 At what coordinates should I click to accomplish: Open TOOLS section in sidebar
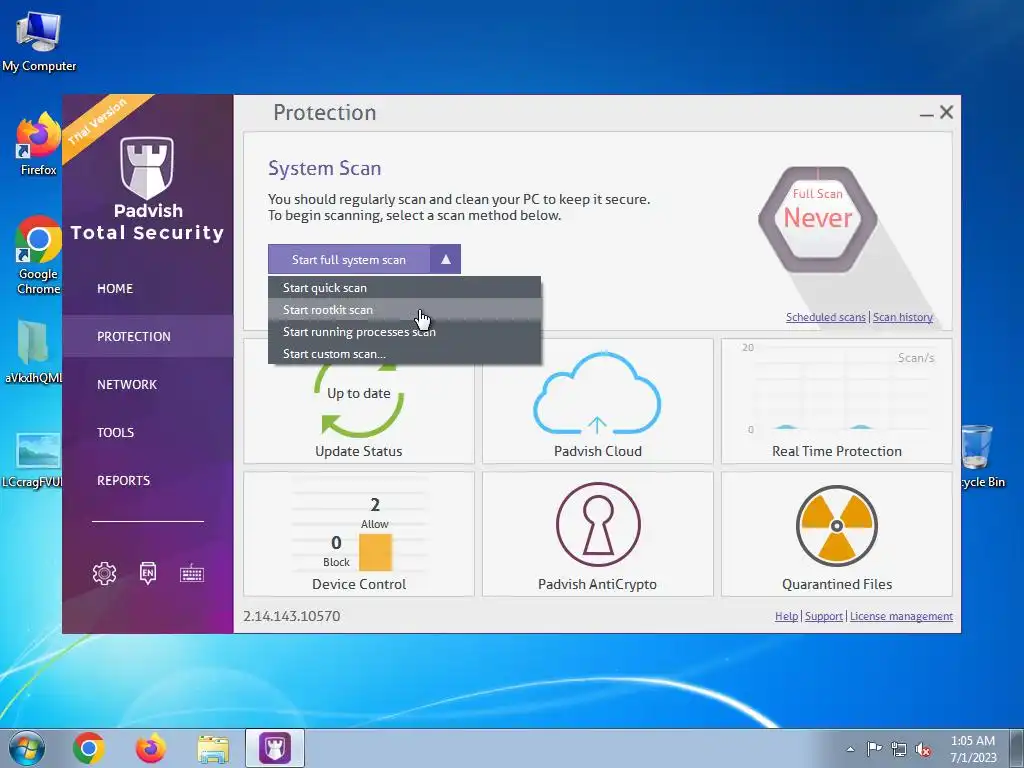pos(116,432)
